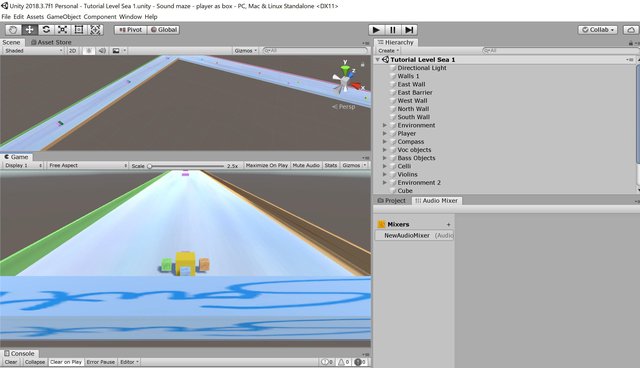
Task: Click the Play button
Action: [x=376, y=30]
